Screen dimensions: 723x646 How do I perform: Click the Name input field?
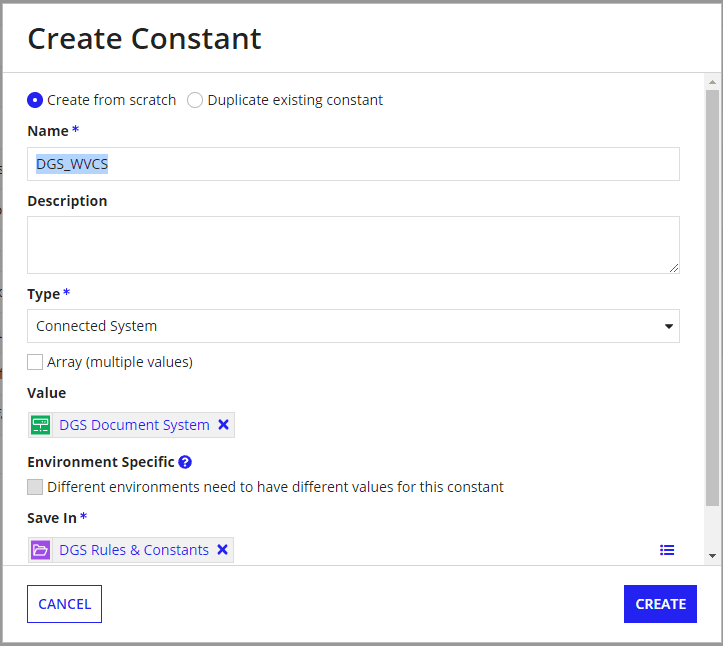(x=353, y=165)
